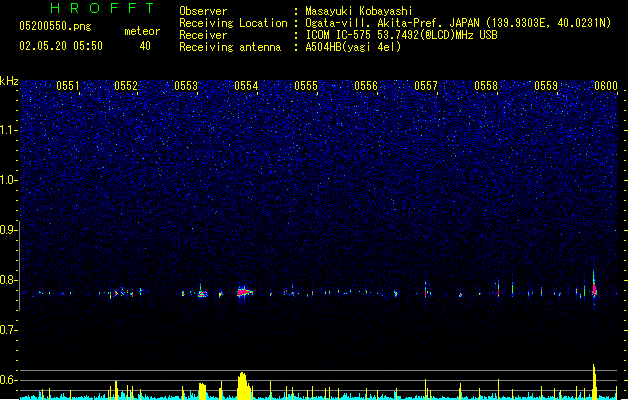This screenshot has height=400, width=629.
Task: Click the 0.7 frequency axis label
Action: tap(8, 330)
